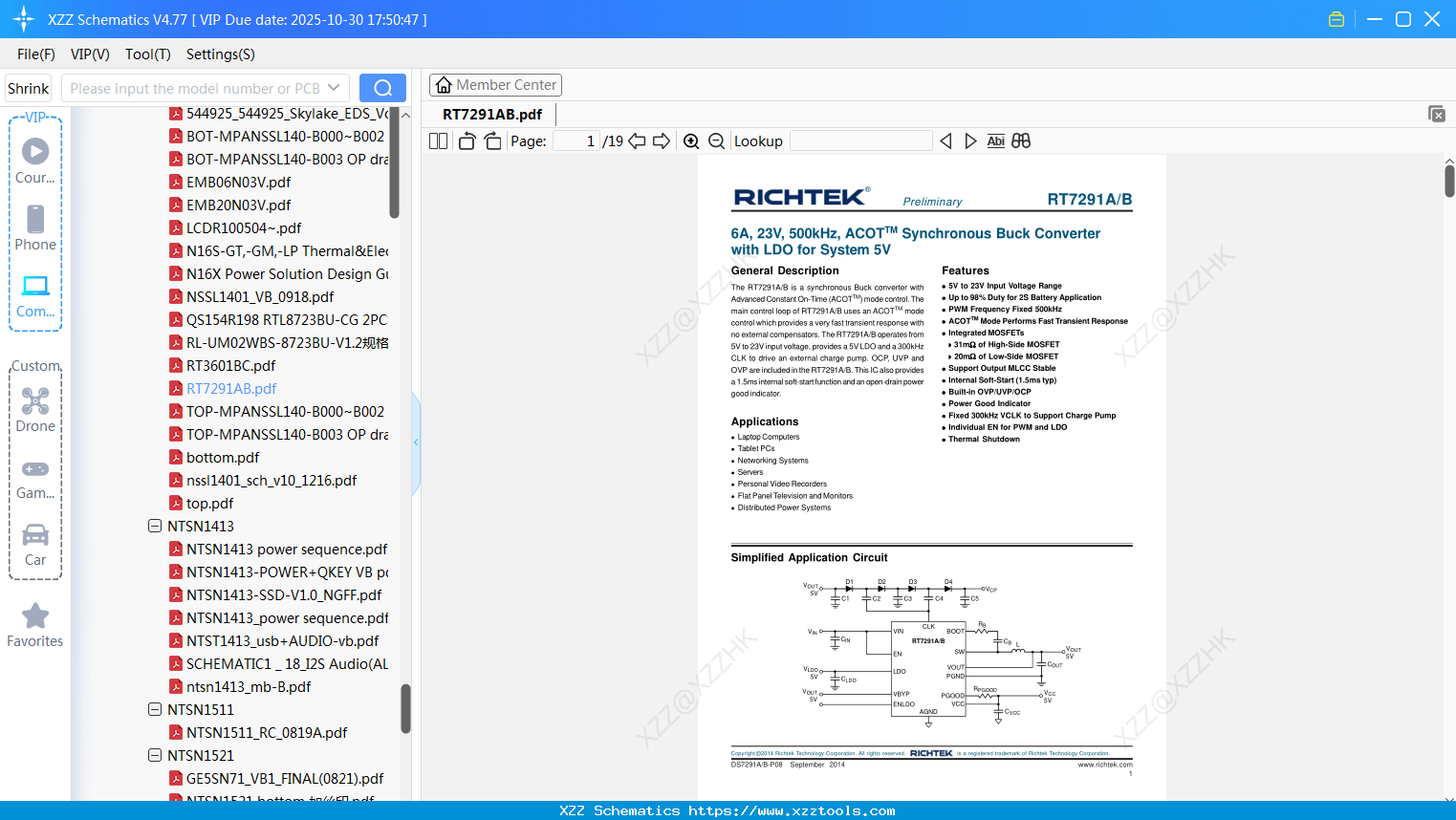
Task: Open EMB20N03V.pdf from the file list
Action: tap(238, 205)
